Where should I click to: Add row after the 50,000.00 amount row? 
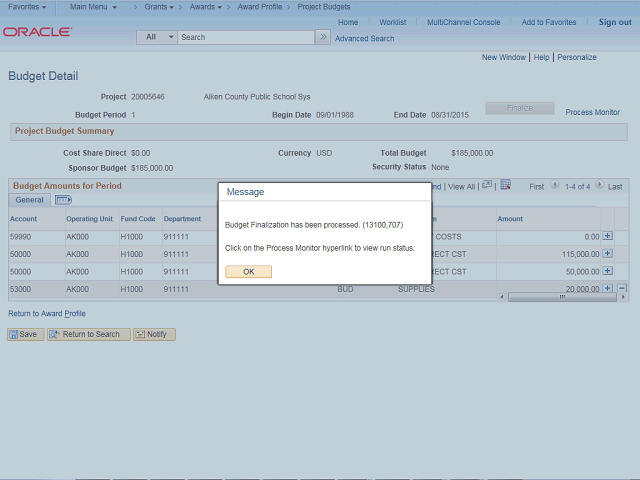click(x=607, y=271)
